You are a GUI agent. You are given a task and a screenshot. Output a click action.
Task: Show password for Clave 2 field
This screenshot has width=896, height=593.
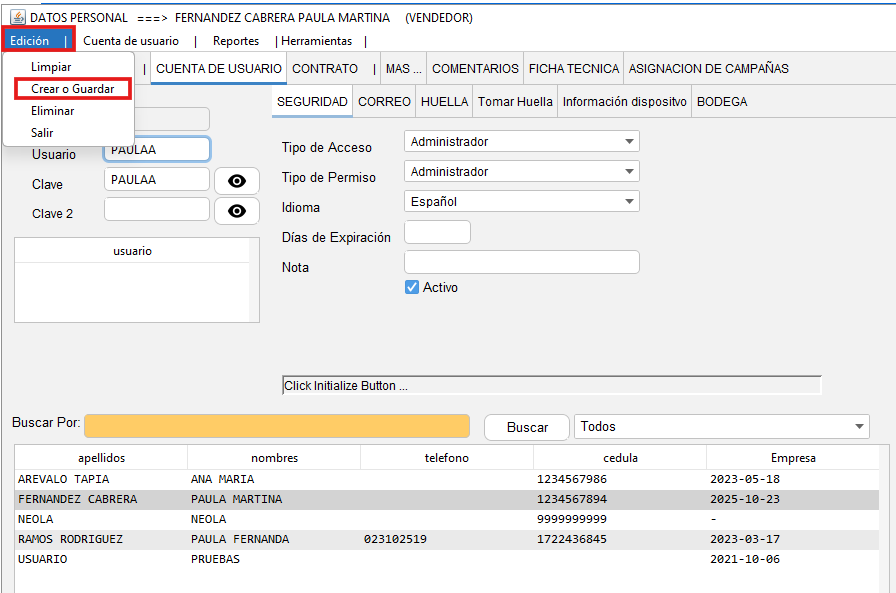[237, 211]
